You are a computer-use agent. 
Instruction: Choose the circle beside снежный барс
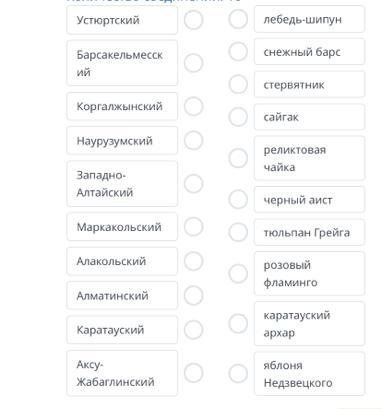coord(238,52)
